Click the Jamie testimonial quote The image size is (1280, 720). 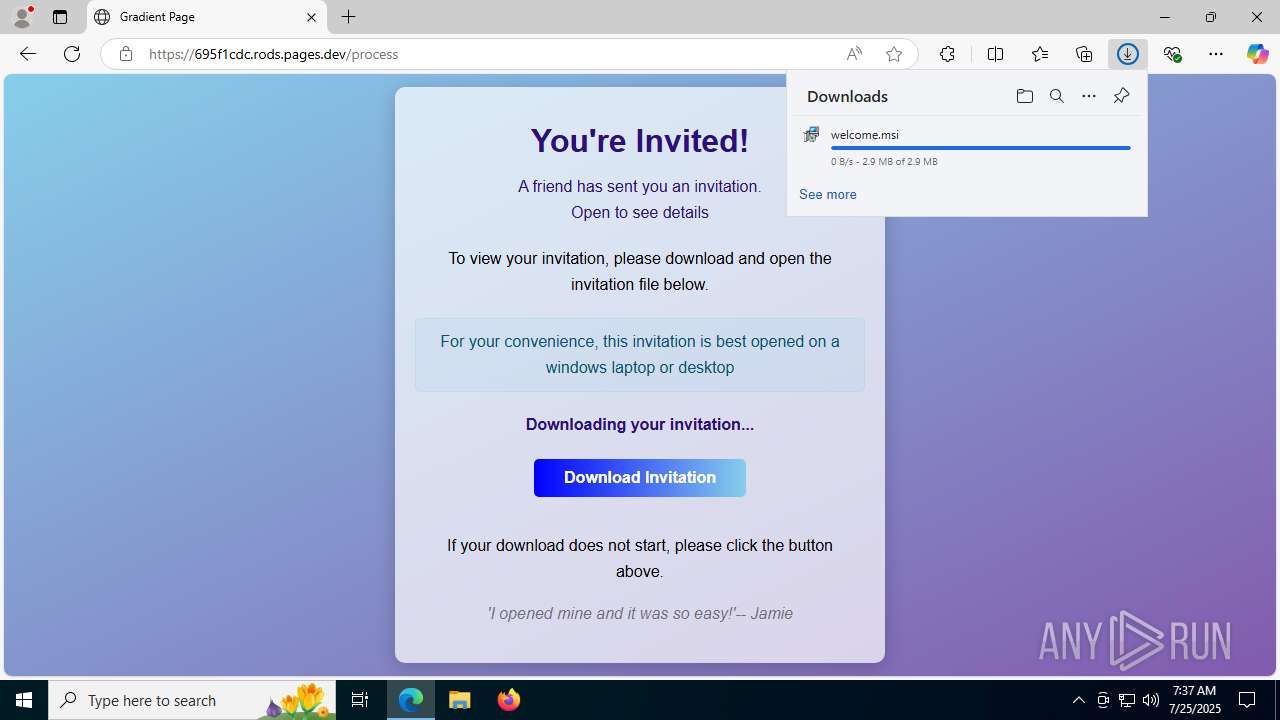pyautogui.click(x=640, y=613)
